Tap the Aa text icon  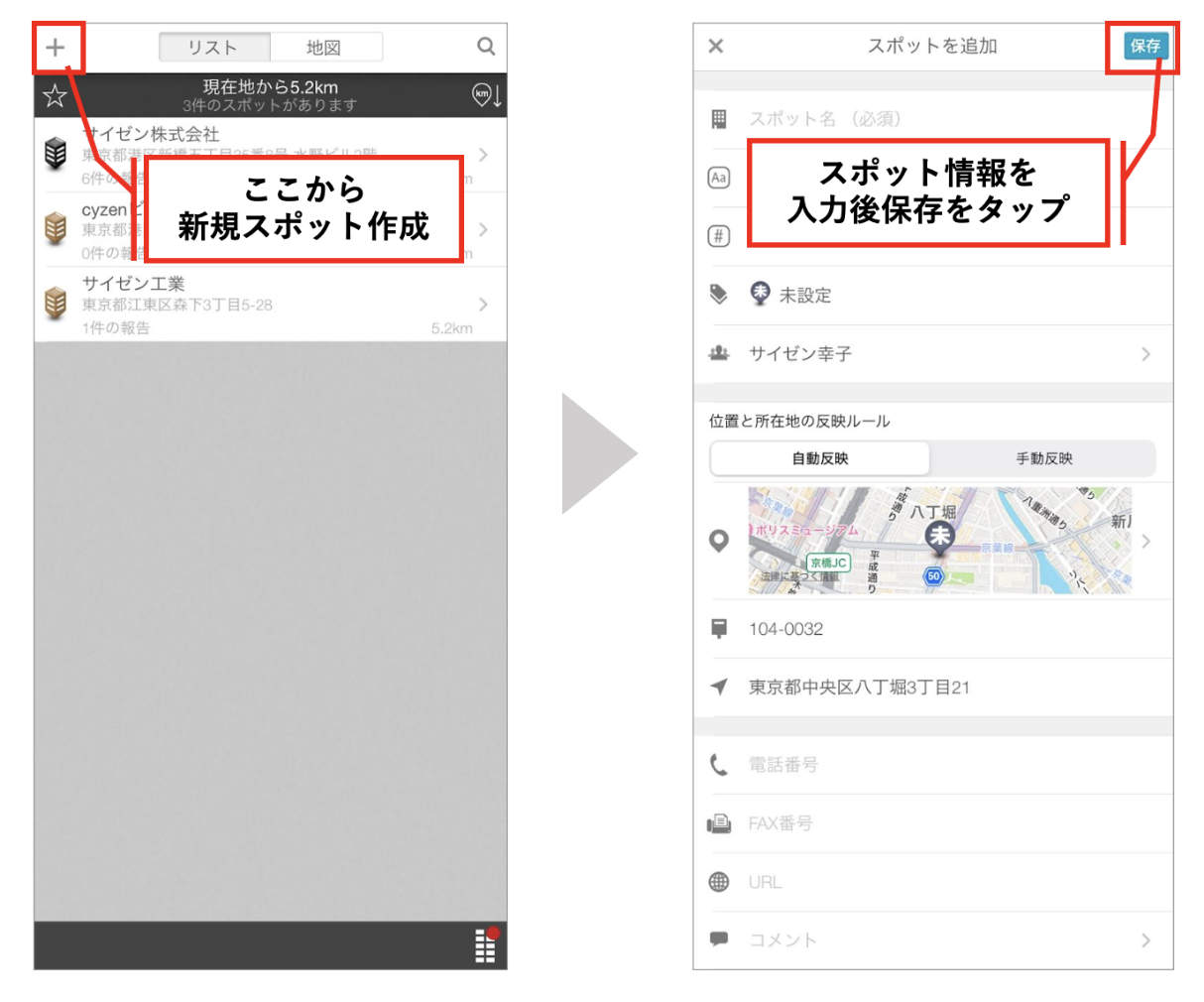click(719, 178)
